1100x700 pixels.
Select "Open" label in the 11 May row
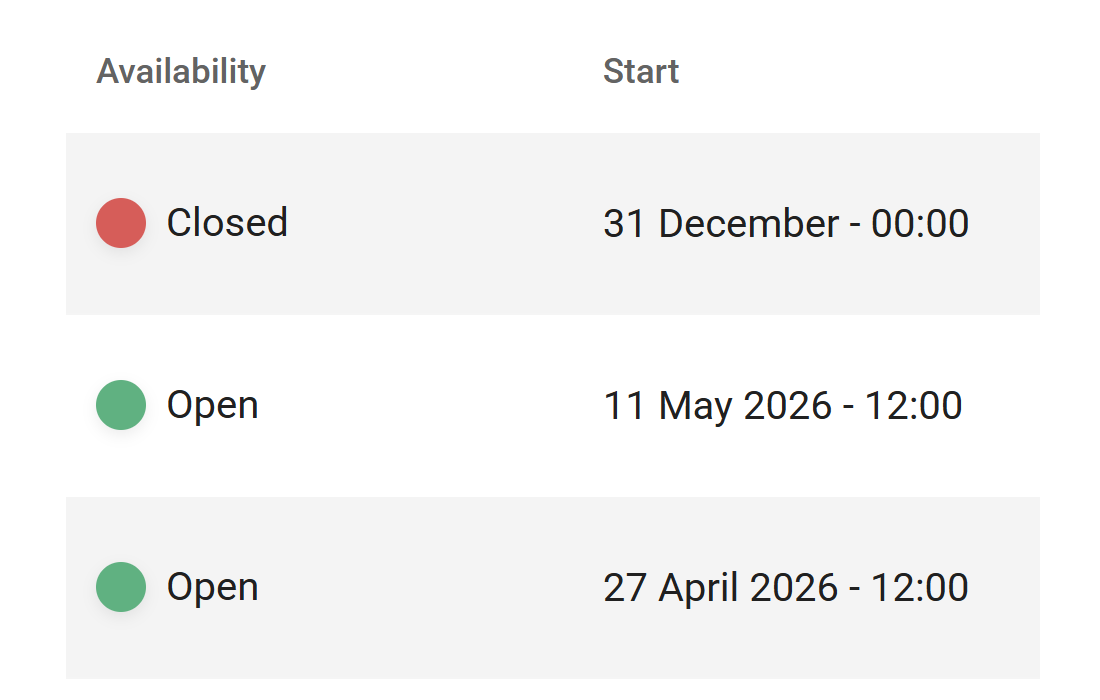point(212,405)
